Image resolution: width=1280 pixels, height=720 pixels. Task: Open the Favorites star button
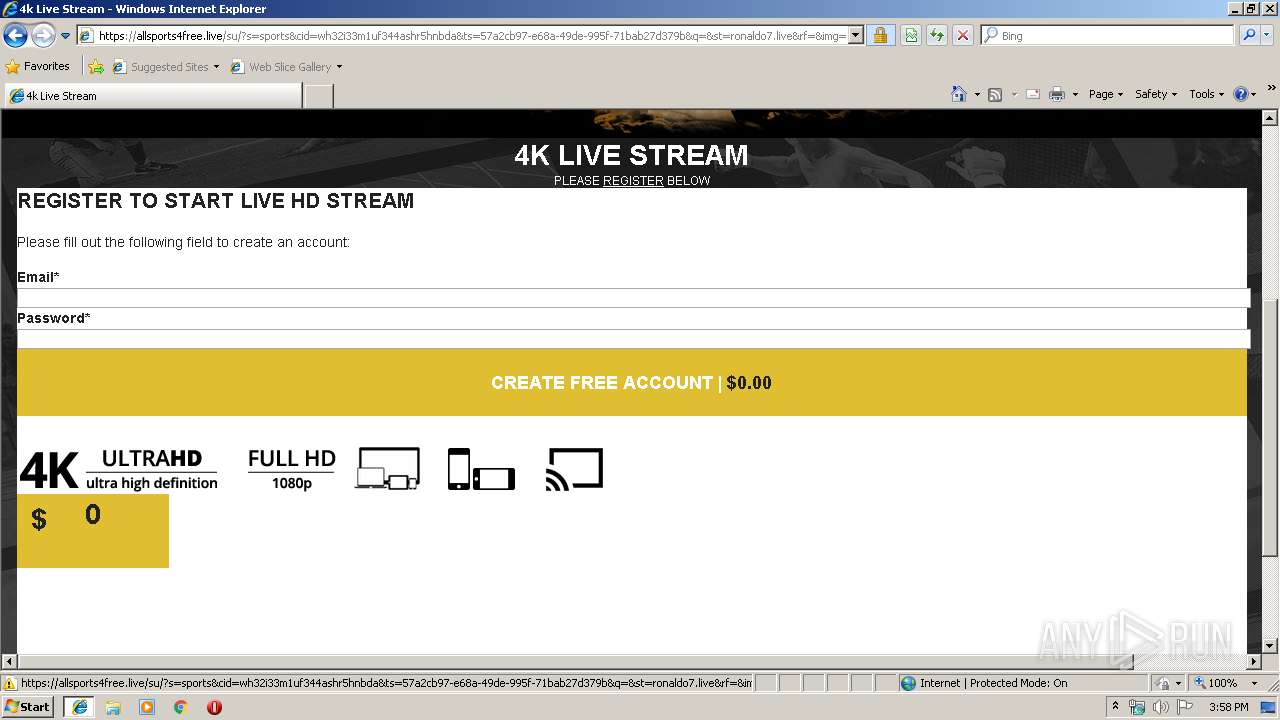point(38,67)
